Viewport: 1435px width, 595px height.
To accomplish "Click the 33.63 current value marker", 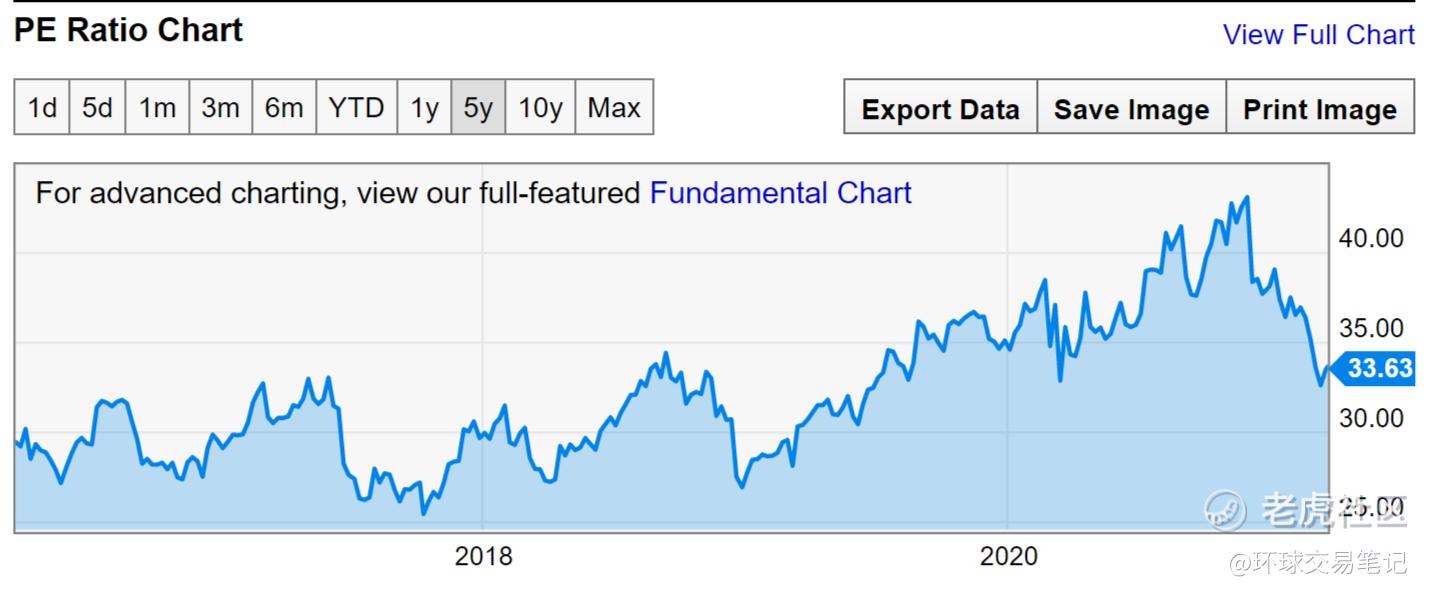I will click(x=1378, y=368).
